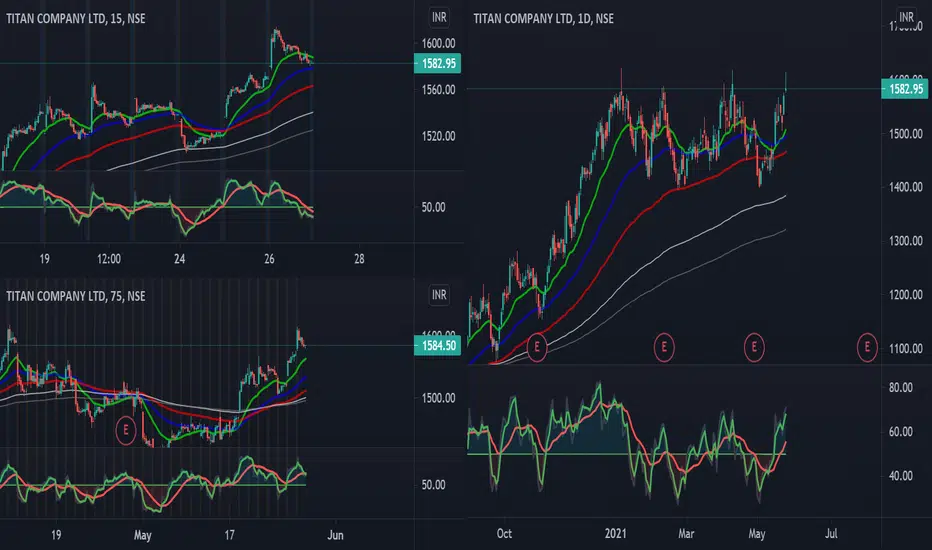Click the May label on the daily chart
Viewport: 932px width, 550px height.
(757, 535)
